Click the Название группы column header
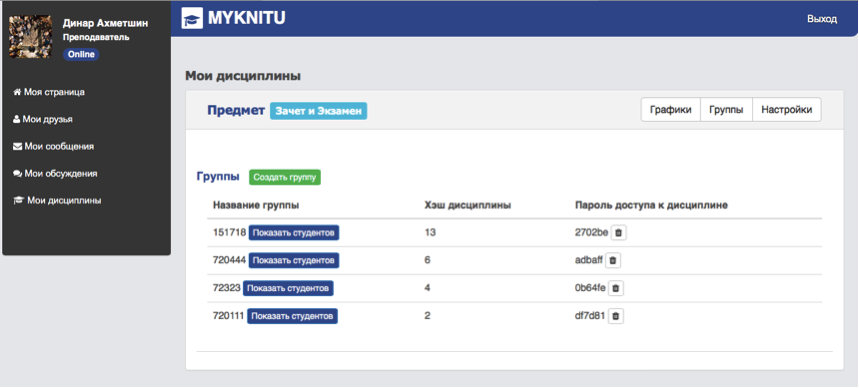This screenshot has width=859, height=388. coord(256,205)
